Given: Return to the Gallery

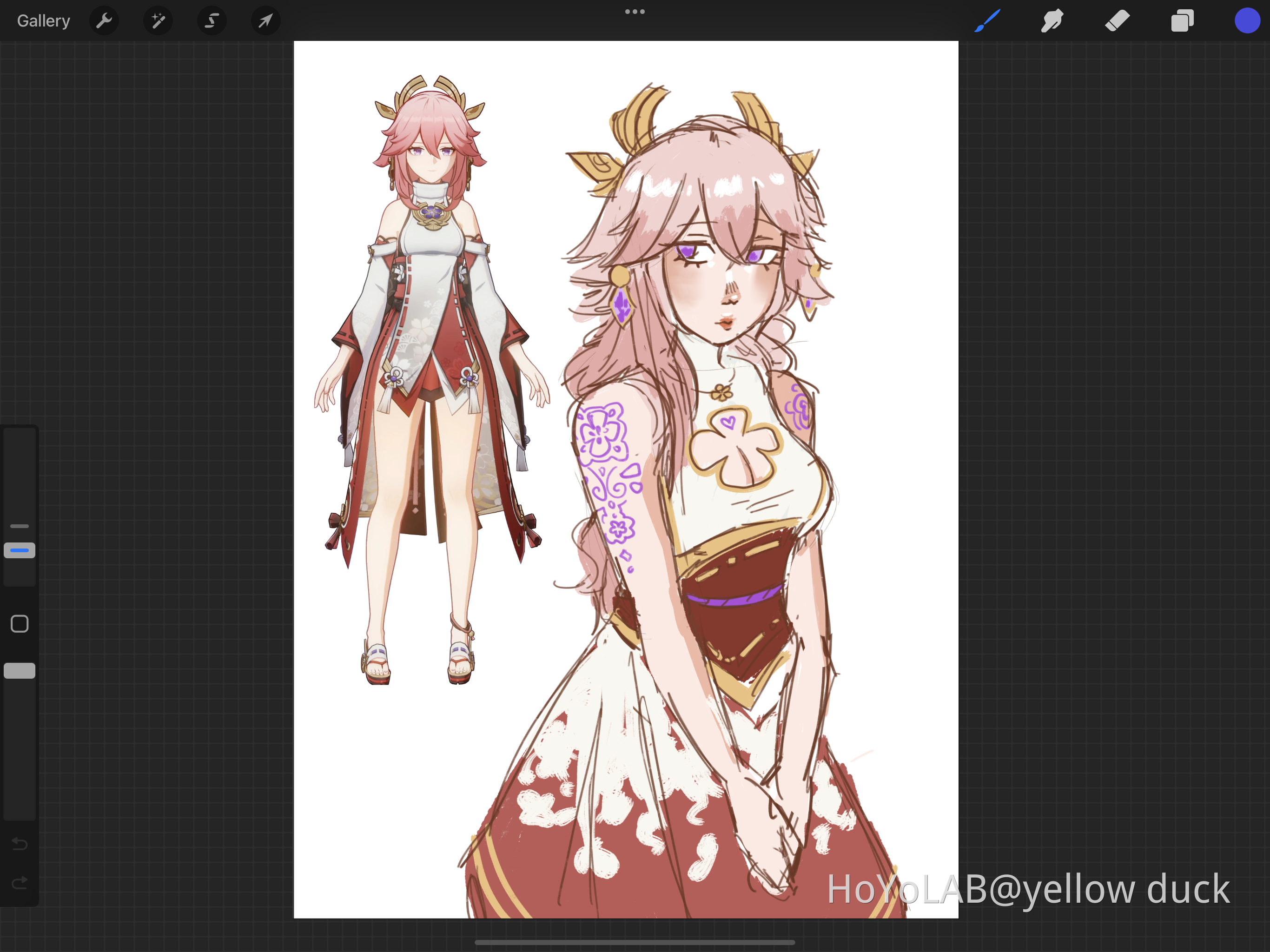Looking at the screenshot, I should [43, 20].
